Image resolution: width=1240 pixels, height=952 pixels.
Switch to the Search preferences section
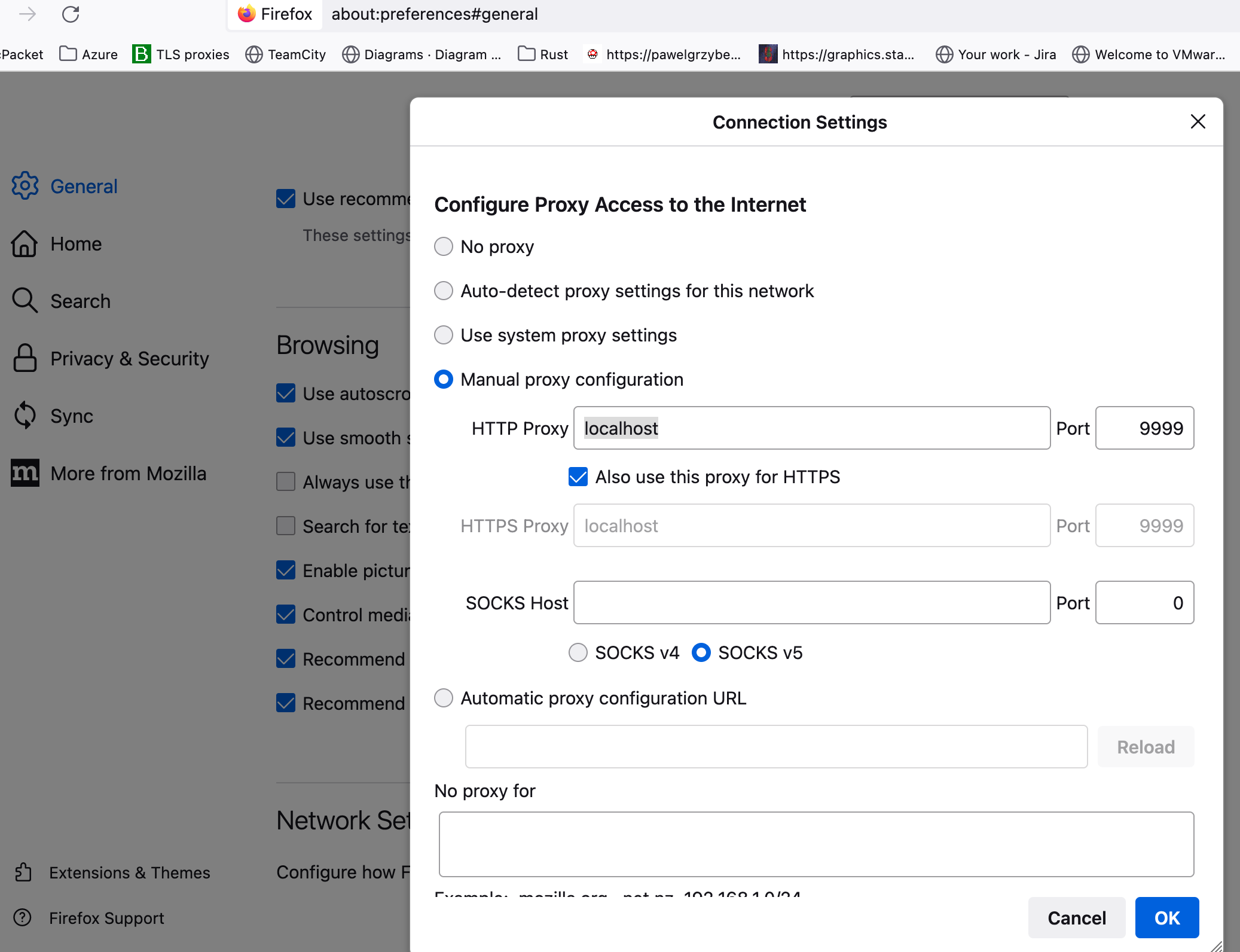pos(80,301)
